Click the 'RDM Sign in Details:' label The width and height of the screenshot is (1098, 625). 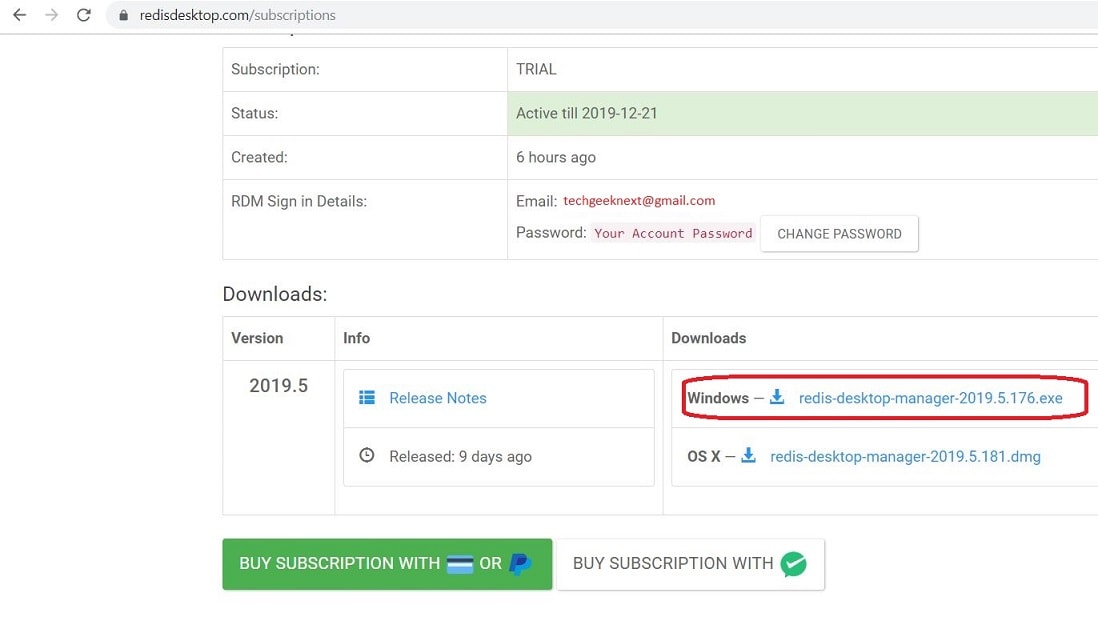click(x=299, y=202)
